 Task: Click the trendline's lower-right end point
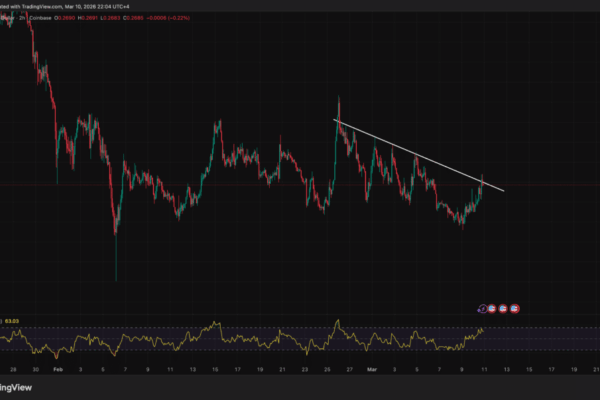503,190
